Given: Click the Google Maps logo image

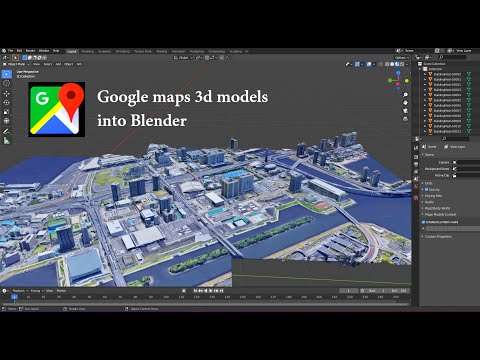Looking at the screenshot, I should point(57,109).
